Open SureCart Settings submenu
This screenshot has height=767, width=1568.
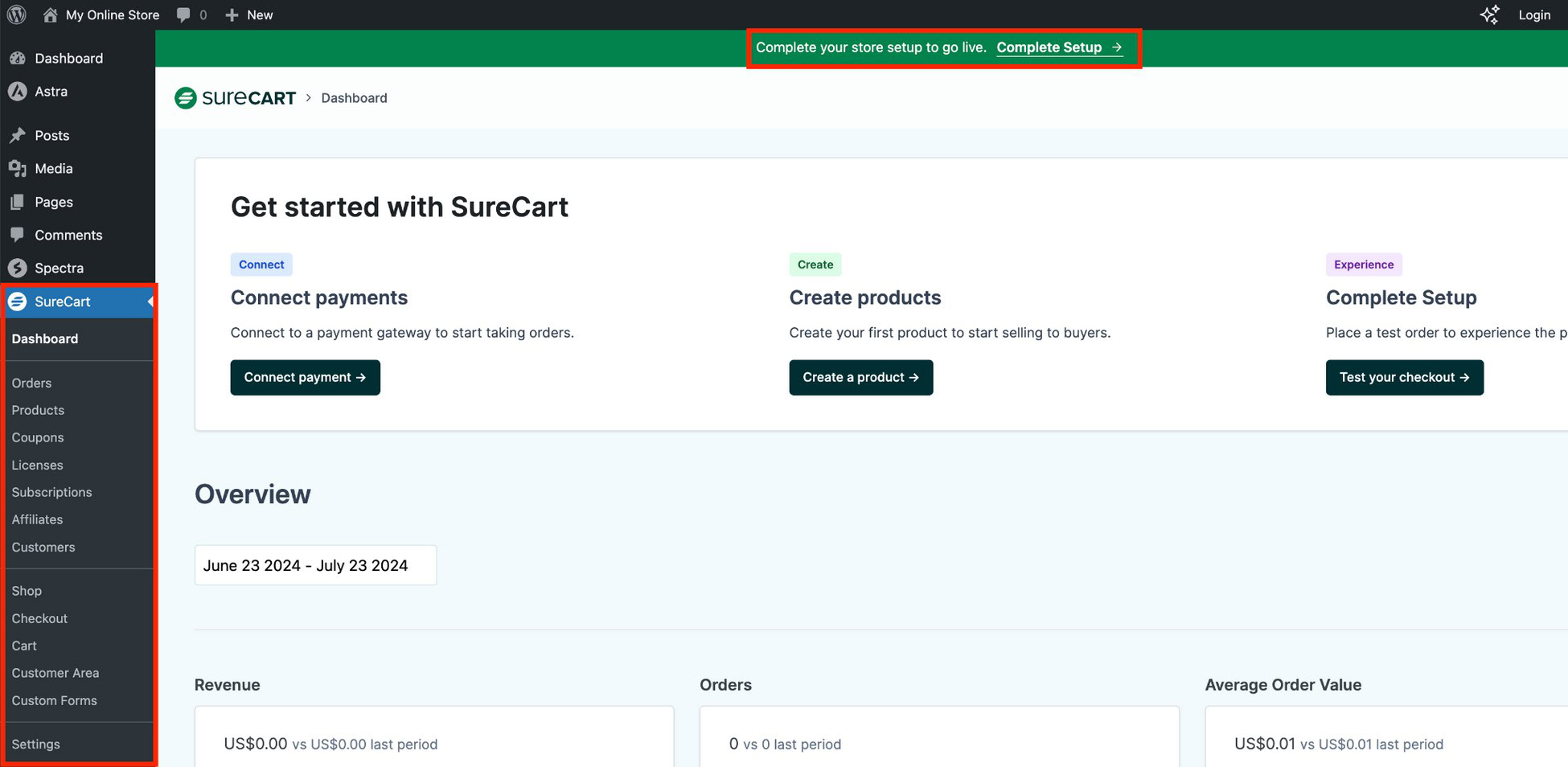pyautogui.click(x=35, y=744)
